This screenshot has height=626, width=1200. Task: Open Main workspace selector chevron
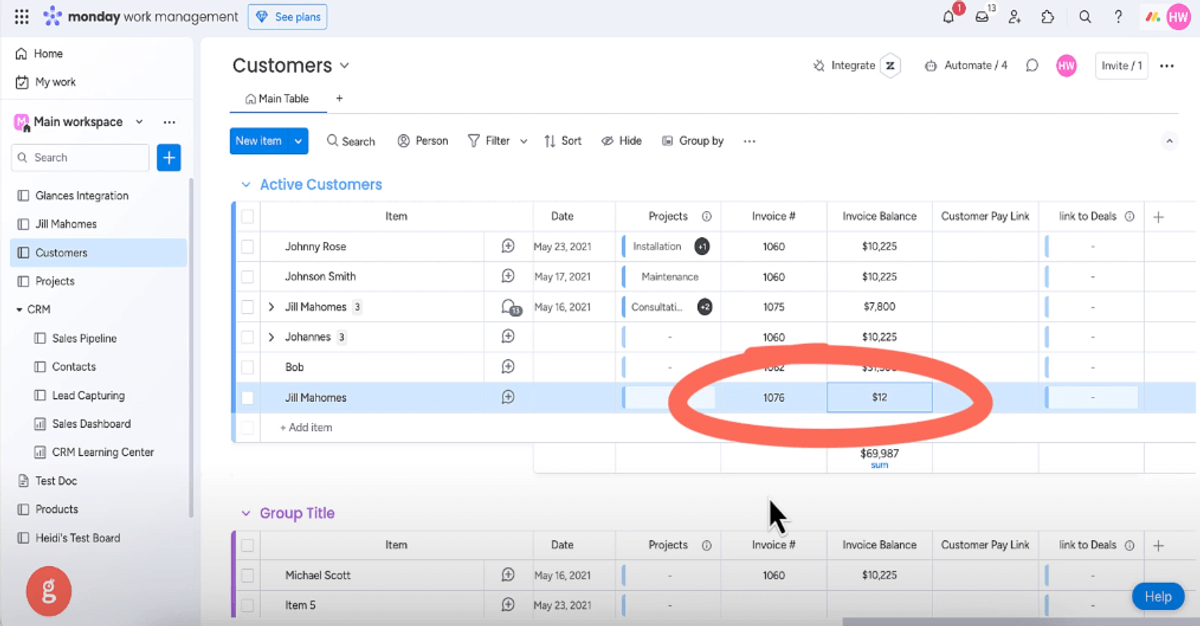pyautogui.click(x=139, y=122)
